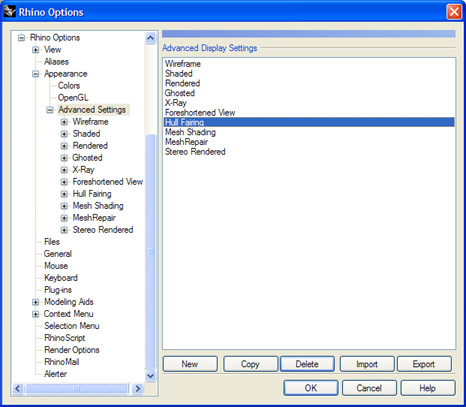Image resolution: width=466 pixels, height=407 pixels.
Task: Select Mesh Shading in settings list
Action: tap(309, 132)
